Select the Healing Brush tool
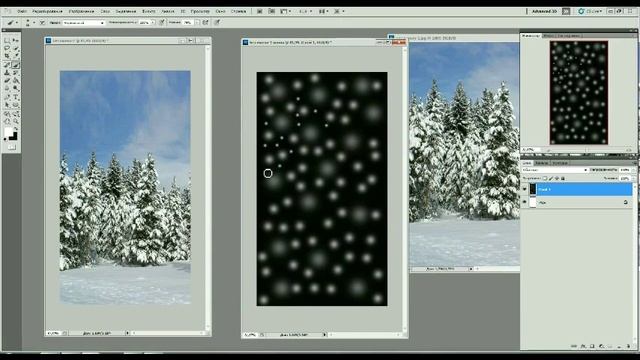This screenshot has width=640, height=360. coord(7,64)
